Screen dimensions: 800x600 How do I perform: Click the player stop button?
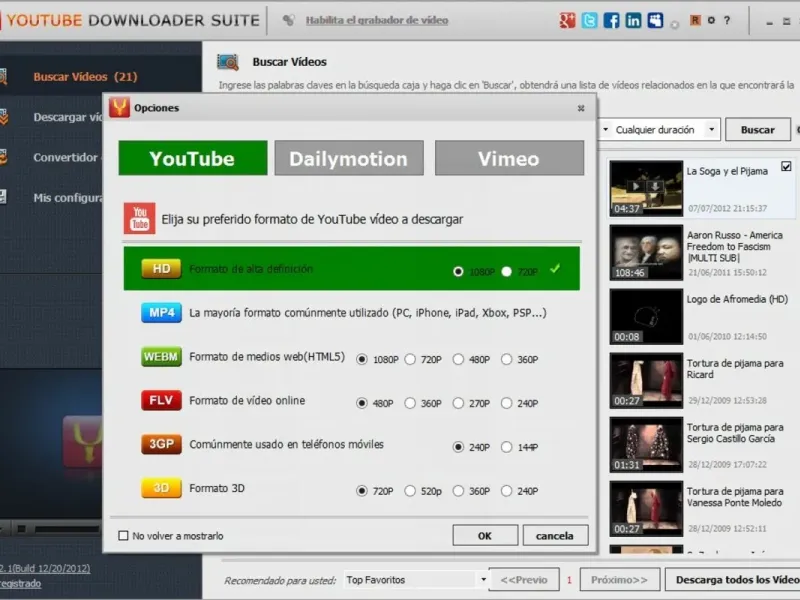[21, 529]
